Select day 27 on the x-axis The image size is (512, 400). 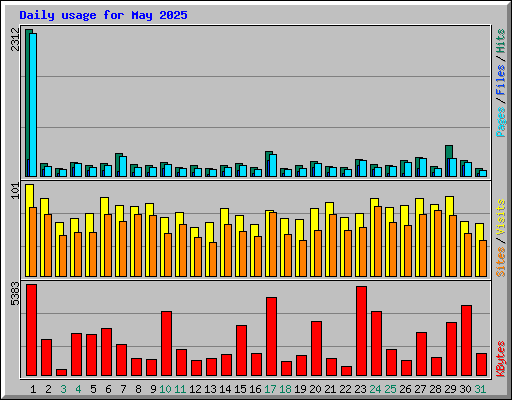(420, 389)
